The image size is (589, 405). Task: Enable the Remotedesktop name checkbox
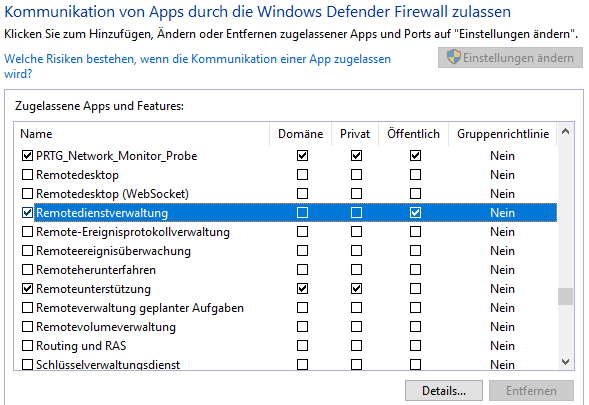pyautogui.click(x=27, y=175)
